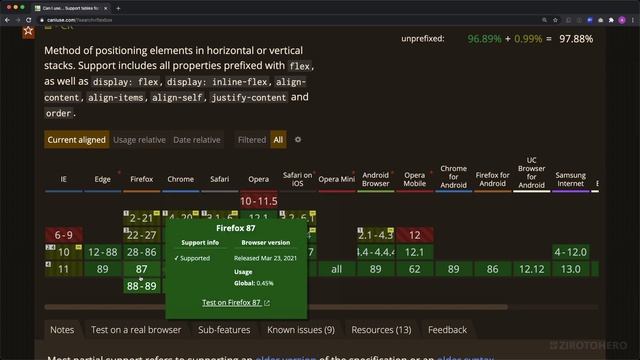The width and height of the screenshot is (640, 360).
Task: Click the Safari on iOS column header
Action: (x=298, y=179)
